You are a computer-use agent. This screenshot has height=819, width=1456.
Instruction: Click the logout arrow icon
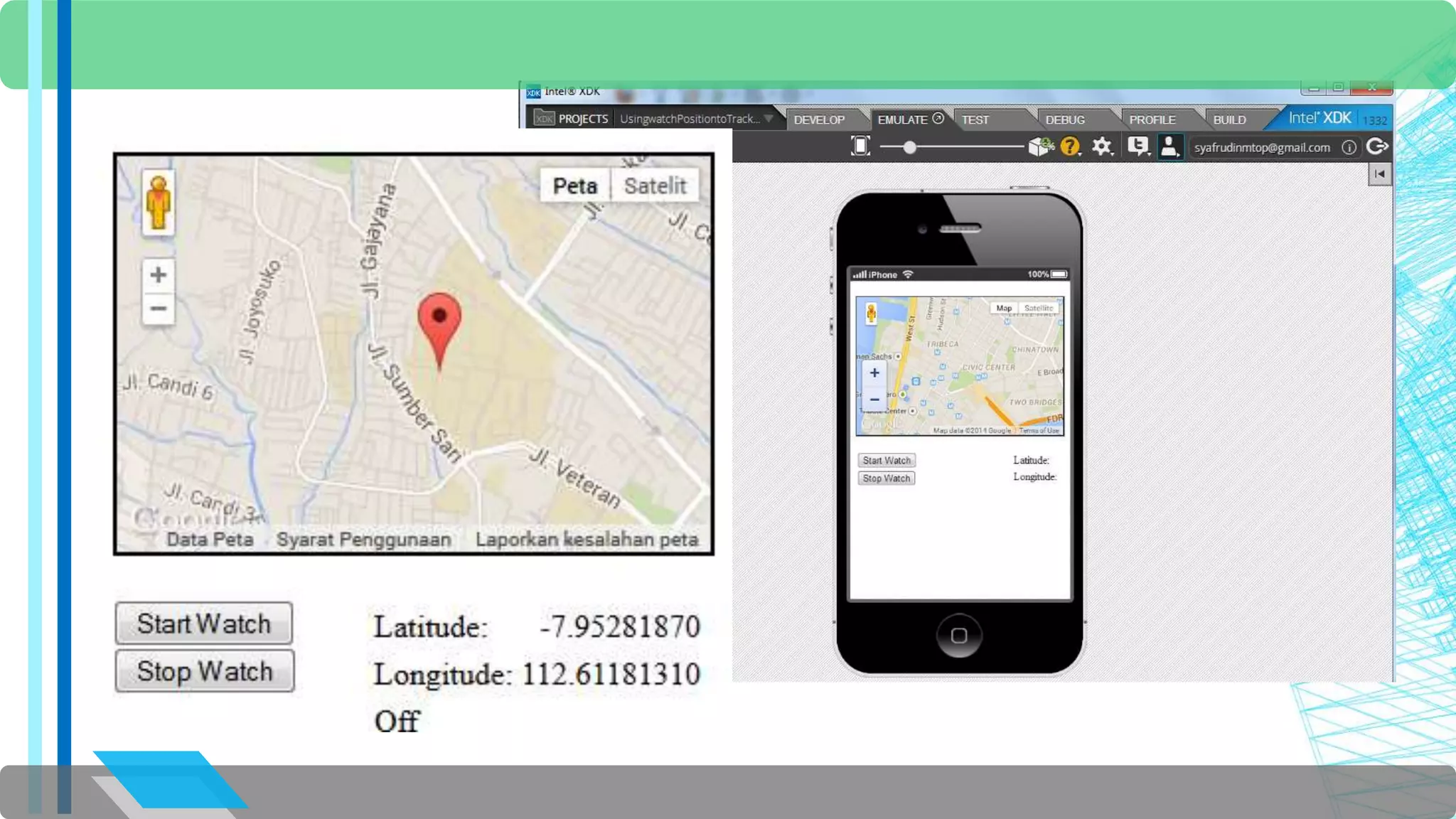(1377, 146)
